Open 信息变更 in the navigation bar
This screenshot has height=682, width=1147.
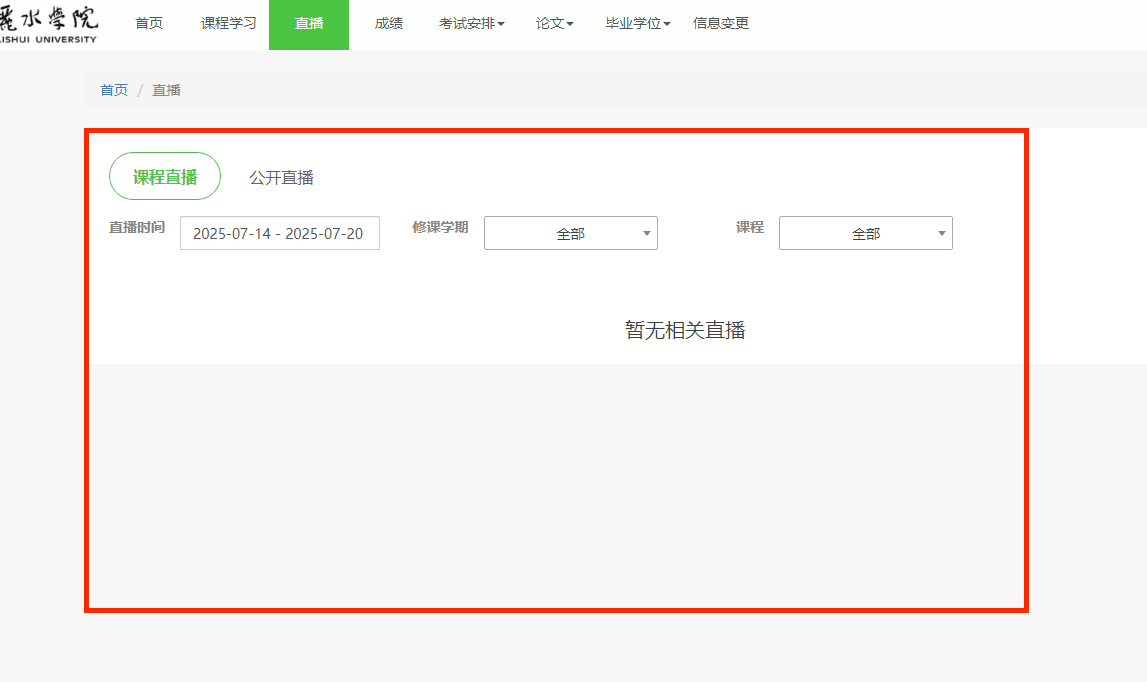(x=721, y=24)
